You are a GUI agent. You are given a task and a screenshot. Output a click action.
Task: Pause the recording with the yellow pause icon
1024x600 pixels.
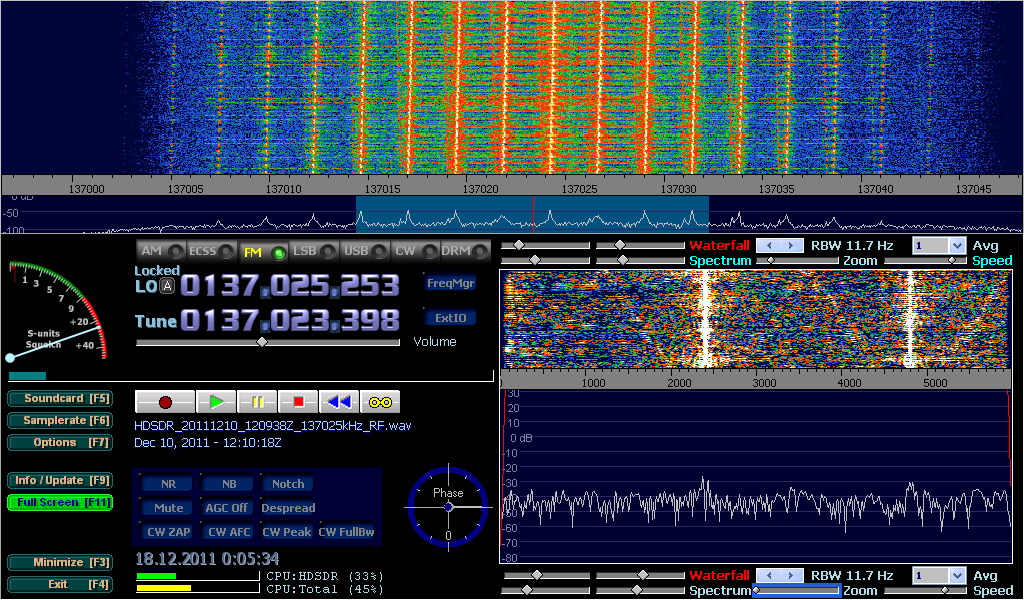point(257,402)
